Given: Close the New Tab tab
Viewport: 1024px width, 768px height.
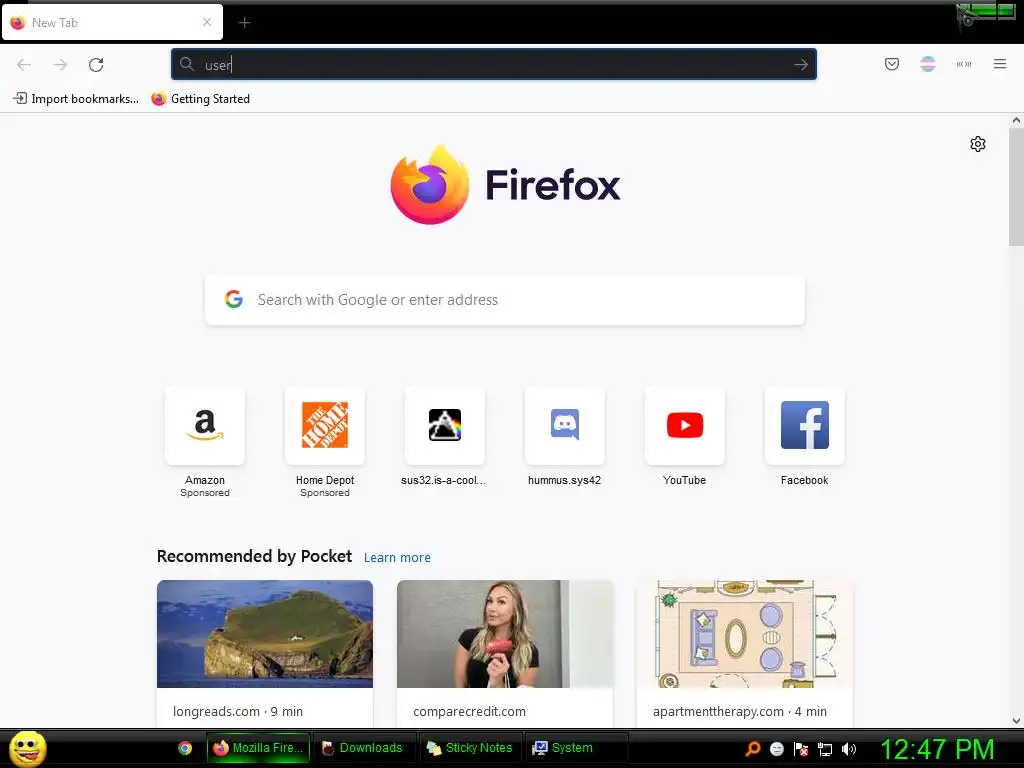Looking at the screenshot, I should pyautogui.click(x=207, y=22).
